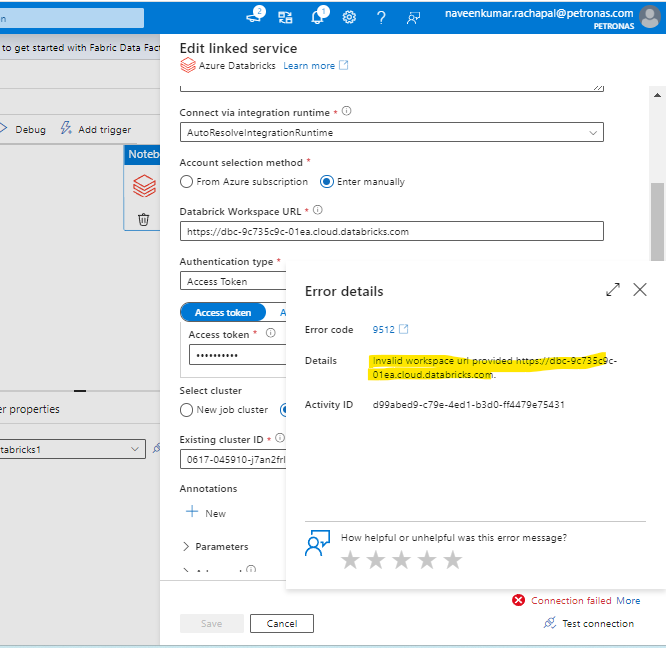The image size is (666, 648).
Task: Open the Cloud Shell announcements icon in top bar
Action: tap(255, 16)
